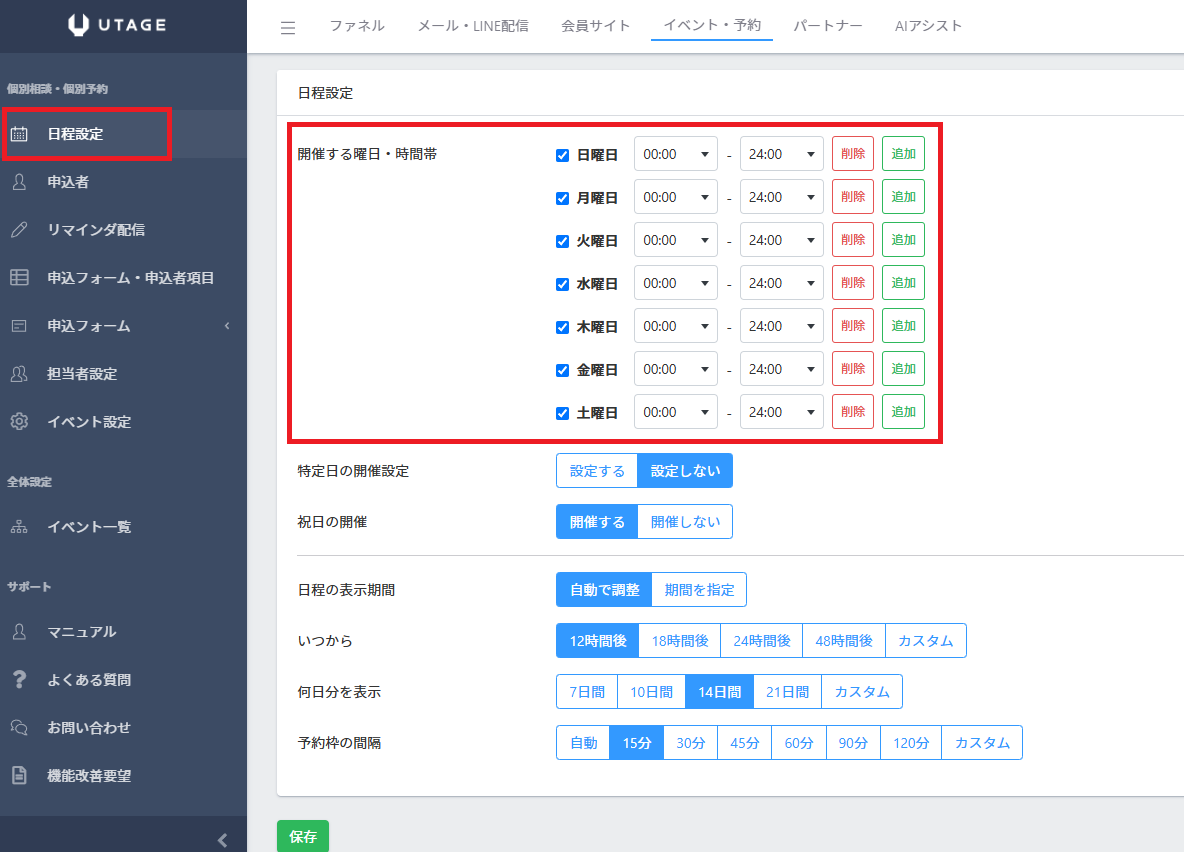Switch to the メール・LINE配信 tab
Screen dimensions: 1184x852
point(473,26)
